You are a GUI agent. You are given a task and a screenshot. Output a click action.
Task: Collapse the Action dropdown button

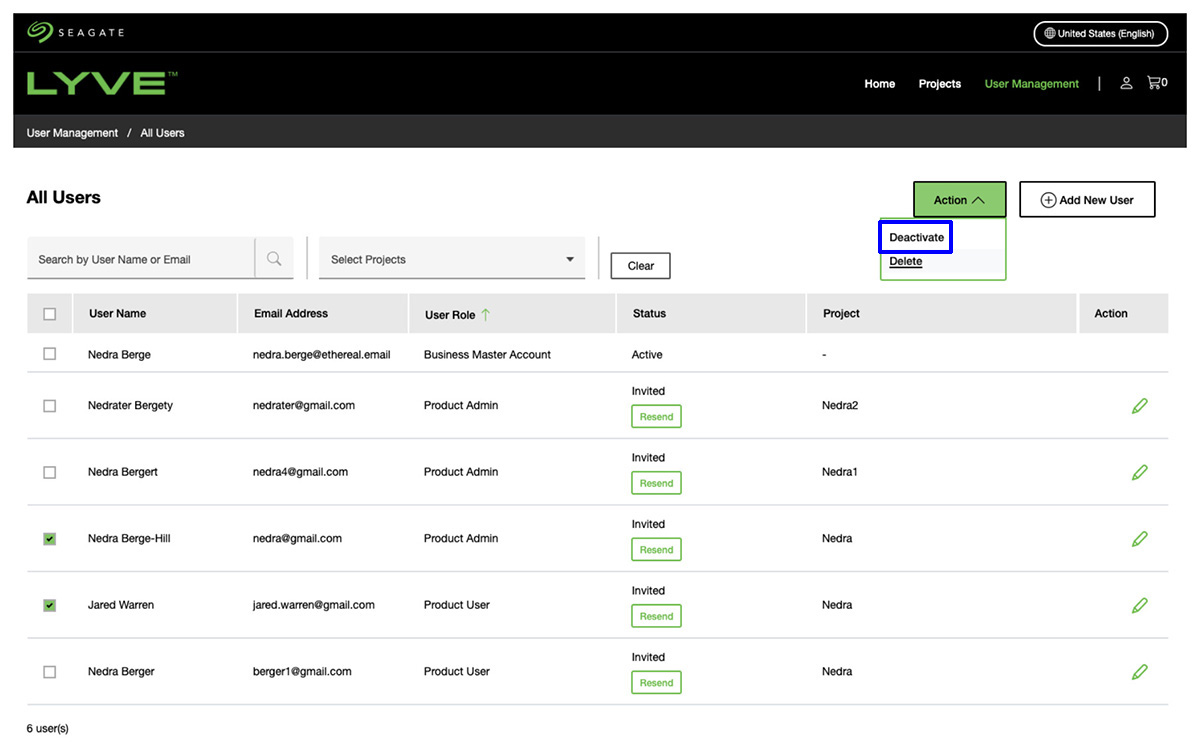(959, 200)
